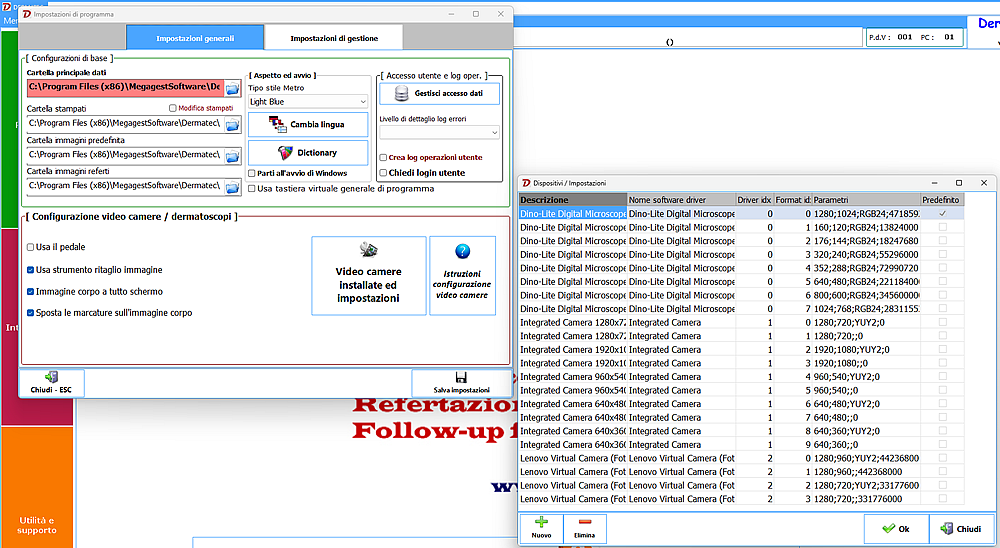
Task: Uncheck Usa strumento ritaglio immagine
Action: (x=31, y=270)
